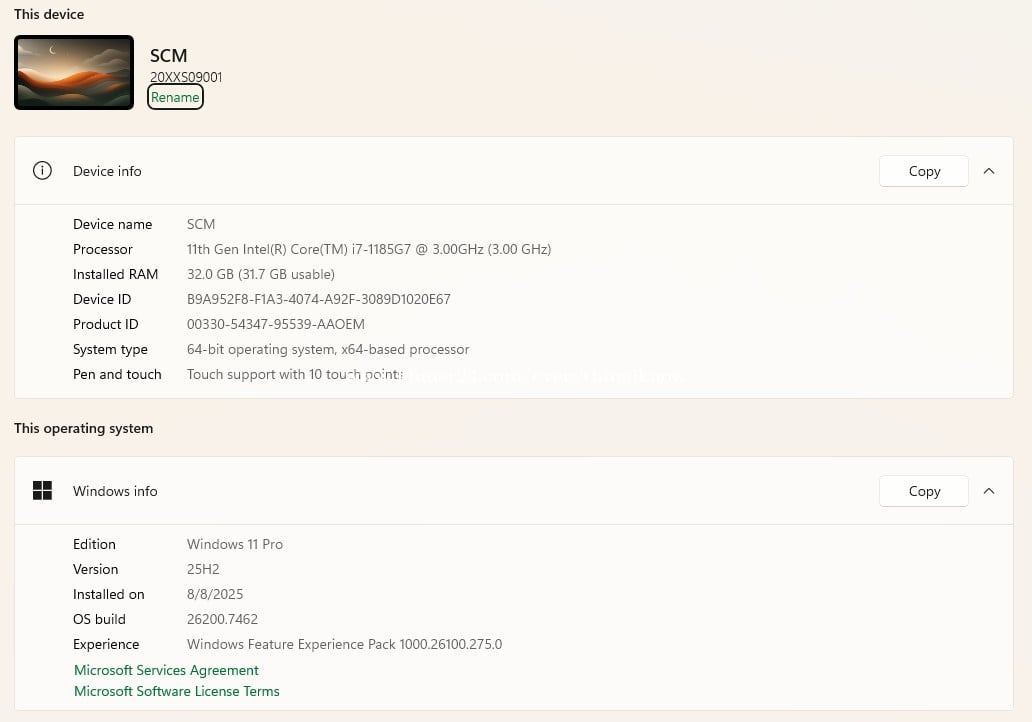Click the device wallpaper thumbnail

tap(74, 73)
